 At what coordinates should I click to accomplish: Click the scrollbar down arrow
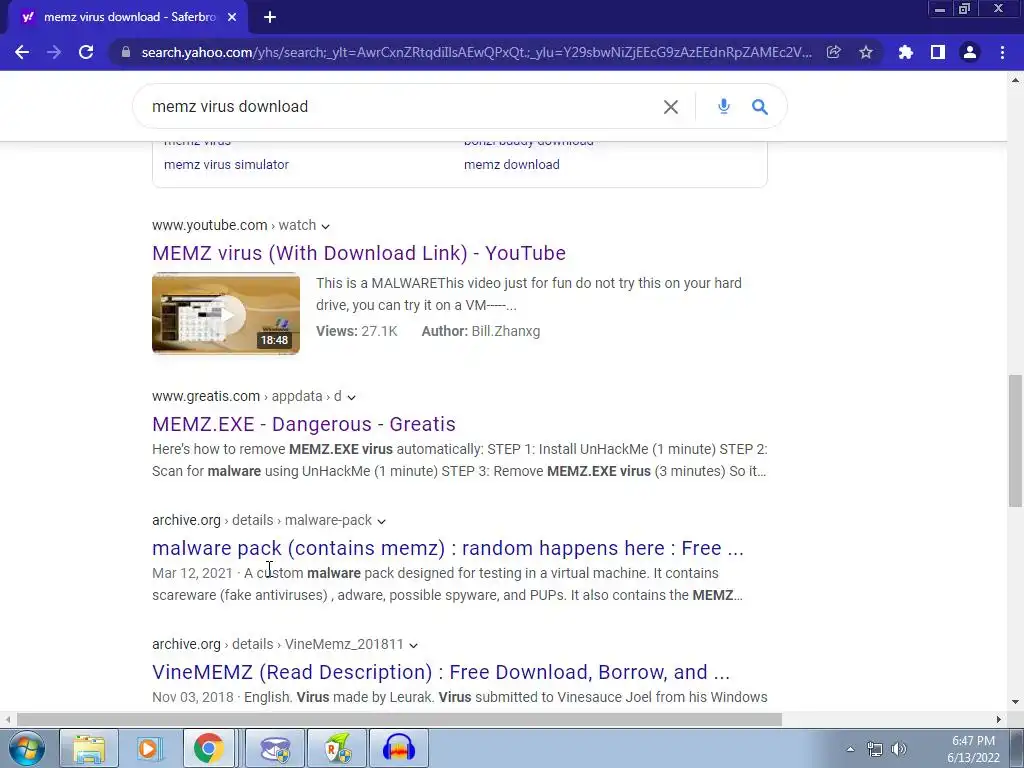pyautogui.click(x=1015, y=703)
